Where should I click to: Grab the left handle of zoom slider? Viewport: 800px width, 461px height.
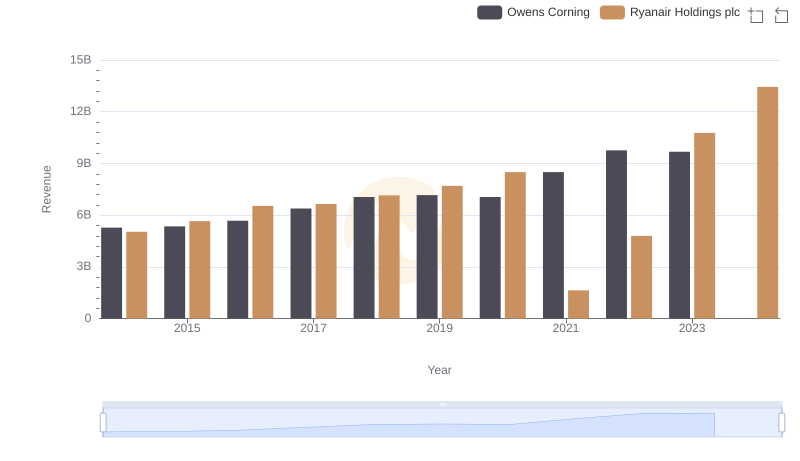point(103,423)
